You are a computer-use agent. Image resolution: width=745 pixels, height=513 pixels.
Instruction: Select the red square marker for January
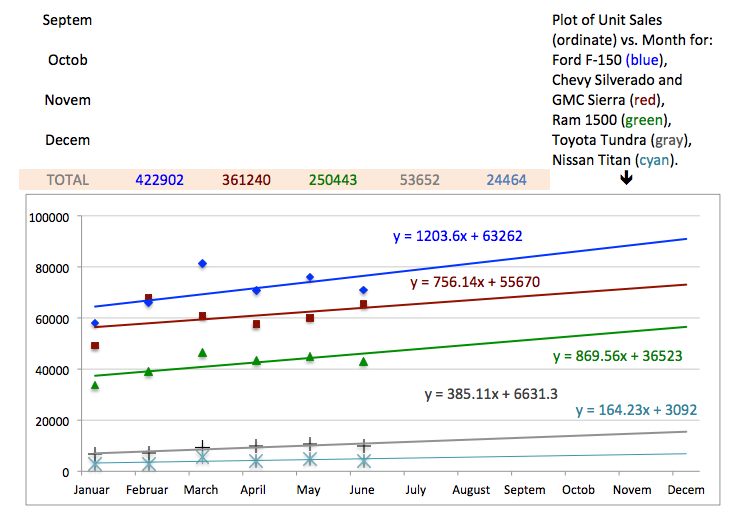95,346
